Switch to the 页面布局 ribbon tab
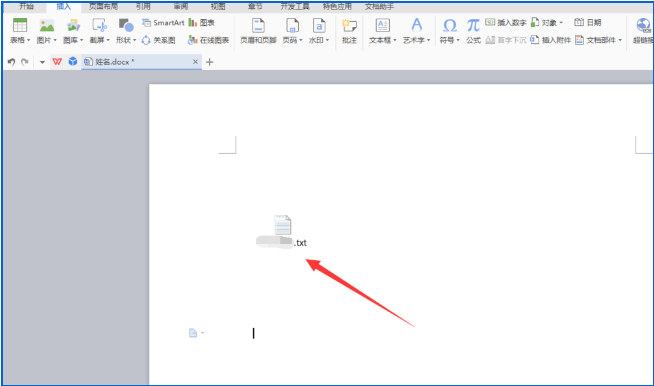 (x=103, y=6)
